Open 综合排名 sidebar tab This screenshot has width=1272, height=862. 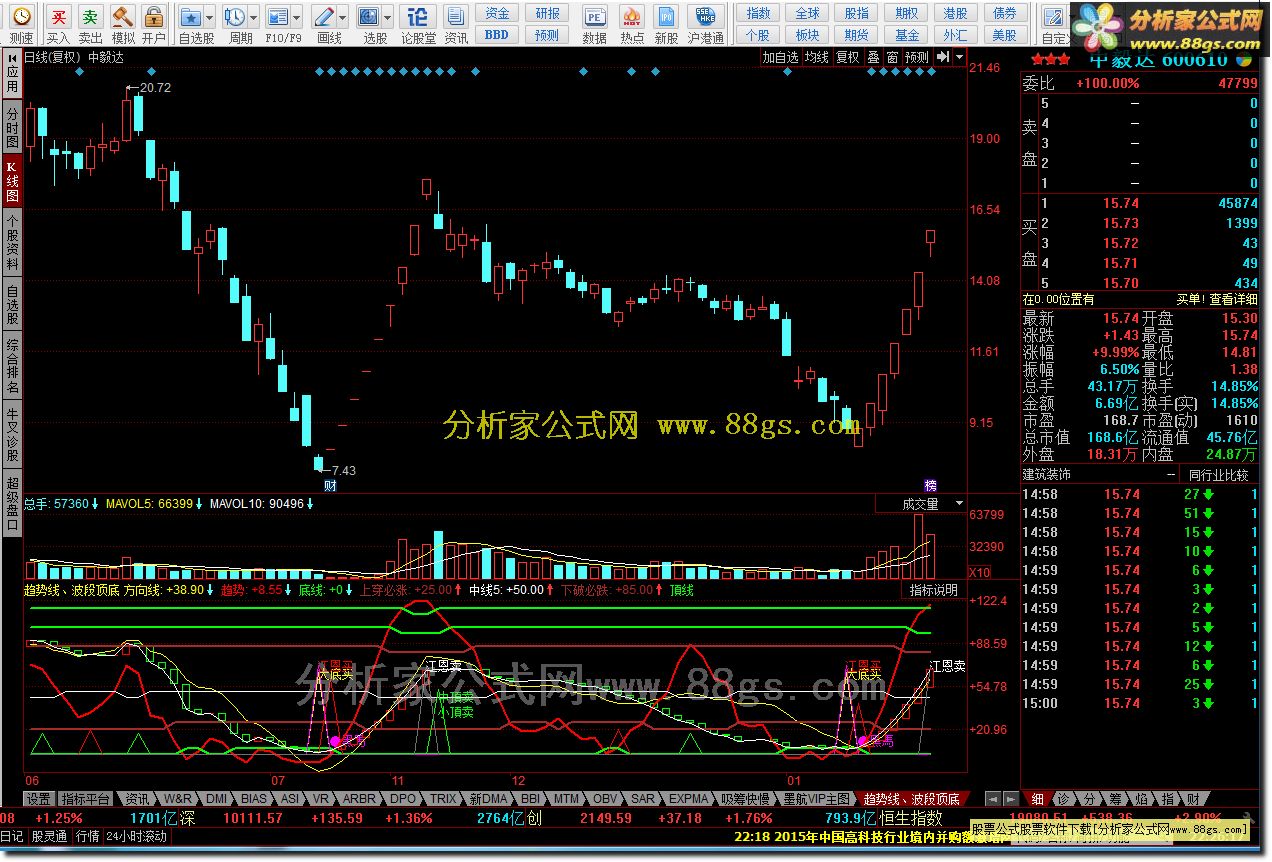click(x=12, y=367)
